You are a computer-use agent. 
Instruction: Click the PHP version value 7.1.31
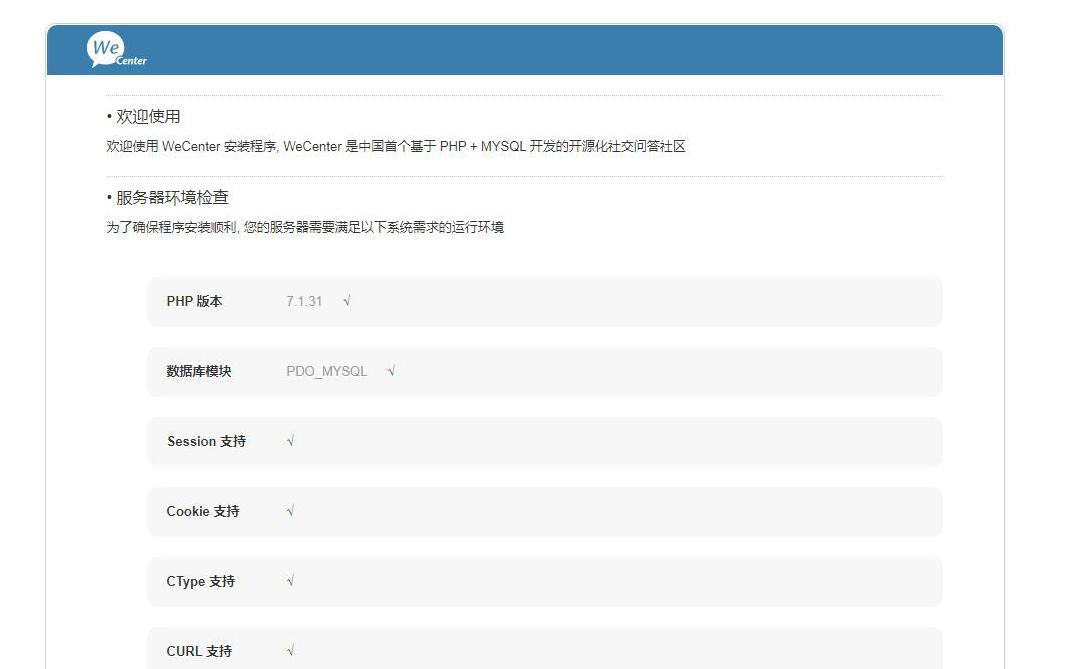[x=303, y=301]
